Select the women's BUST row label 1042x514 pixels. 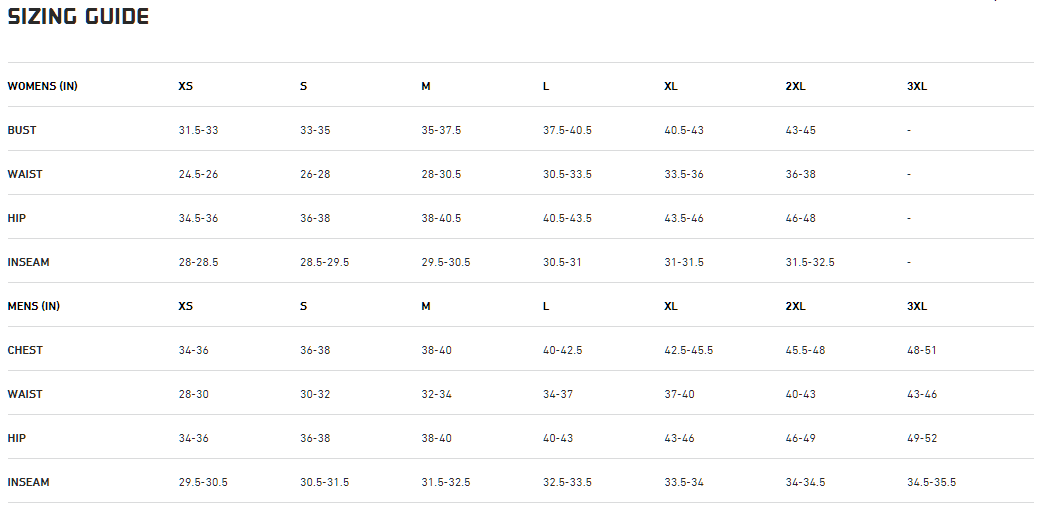(22, 130)
